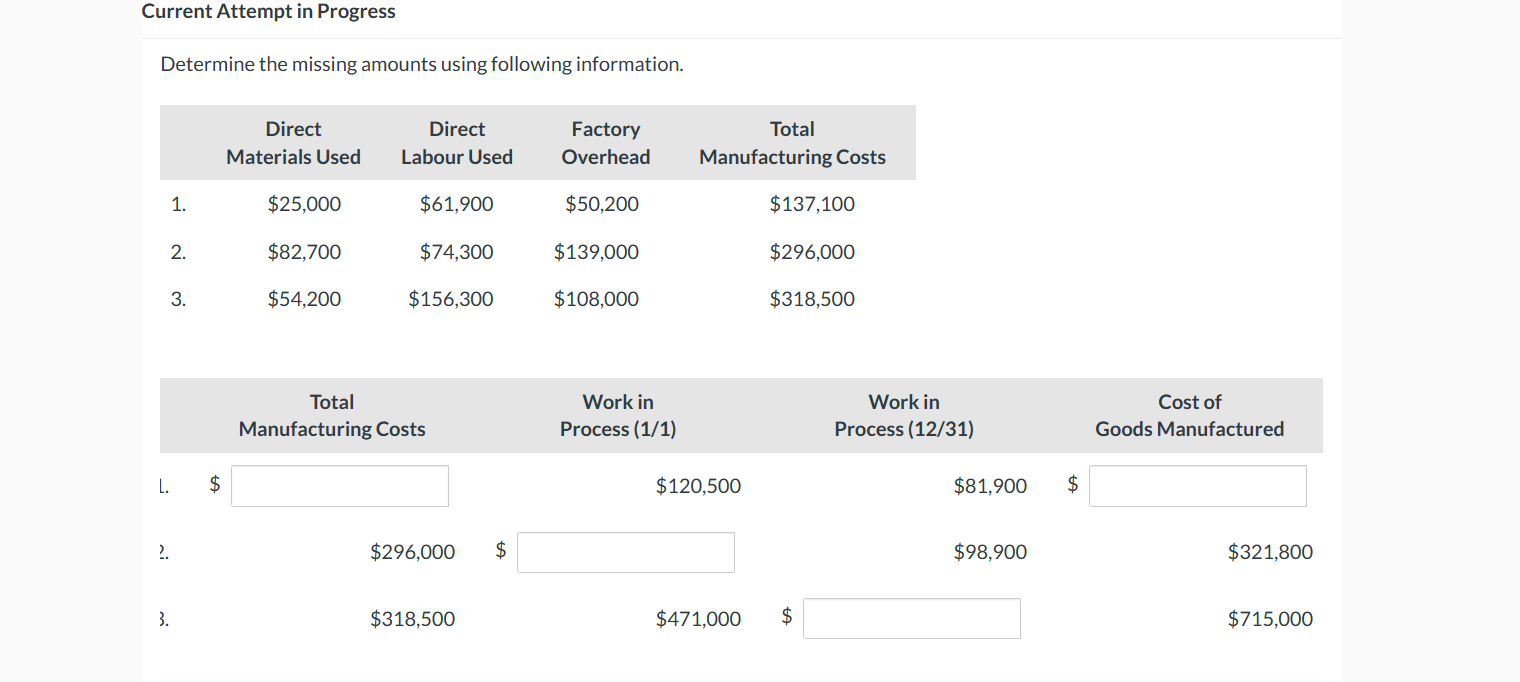The image size is (1520, 682).
Task: Select the Current Attempt in Progress heading
Action: pos(268,11)
